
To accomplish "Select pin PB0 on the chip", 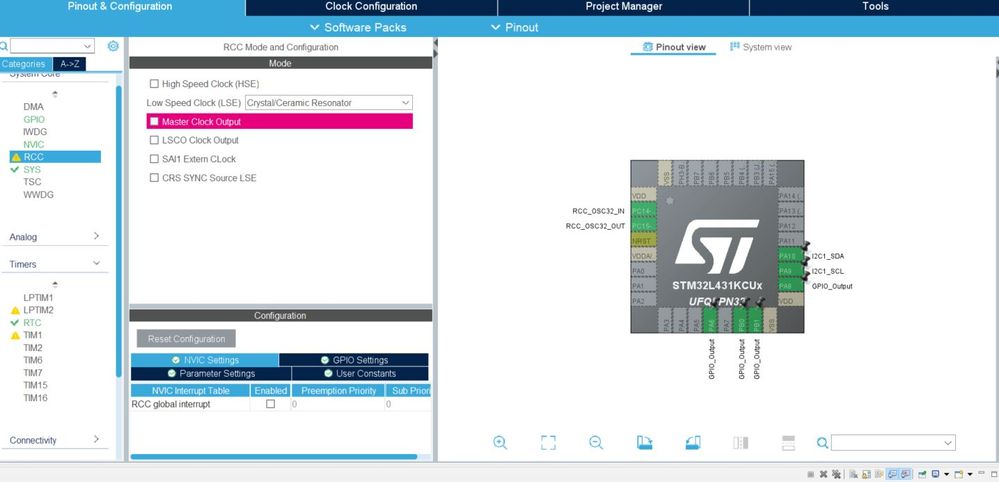I will click(x=740, y=320).
